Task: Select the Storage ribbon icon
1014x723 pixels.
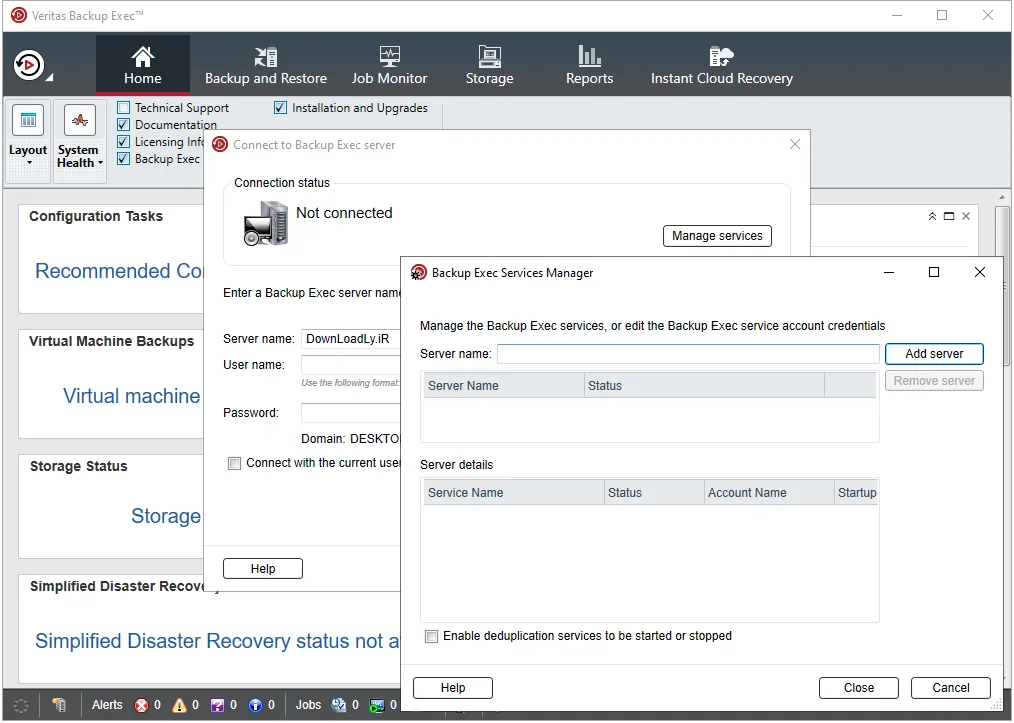Action: pyautogui.click(x=490, y=56)
